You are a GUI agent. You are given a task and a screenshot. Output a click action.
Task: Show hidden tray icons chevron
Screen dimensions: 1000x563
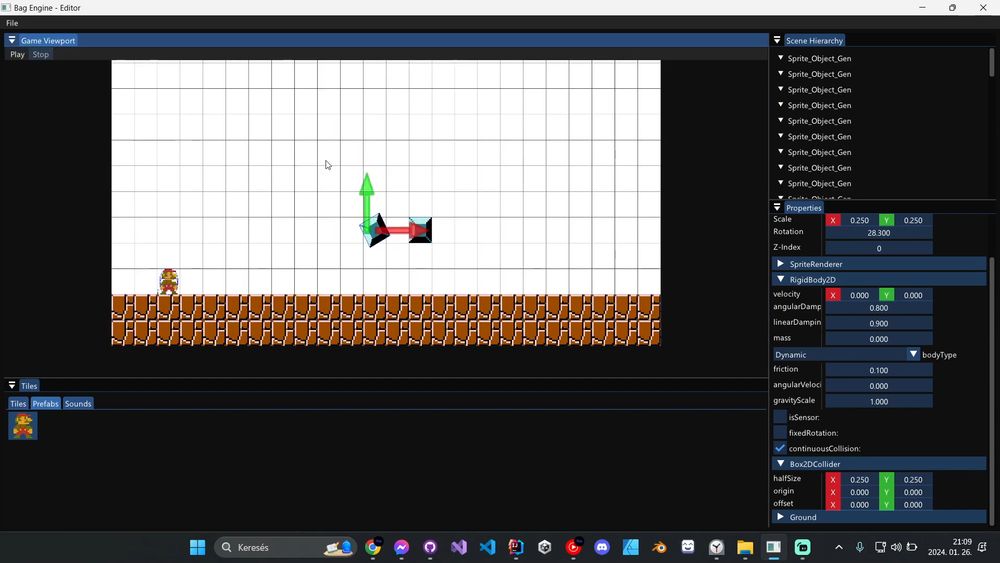click(x=839, y=547)
